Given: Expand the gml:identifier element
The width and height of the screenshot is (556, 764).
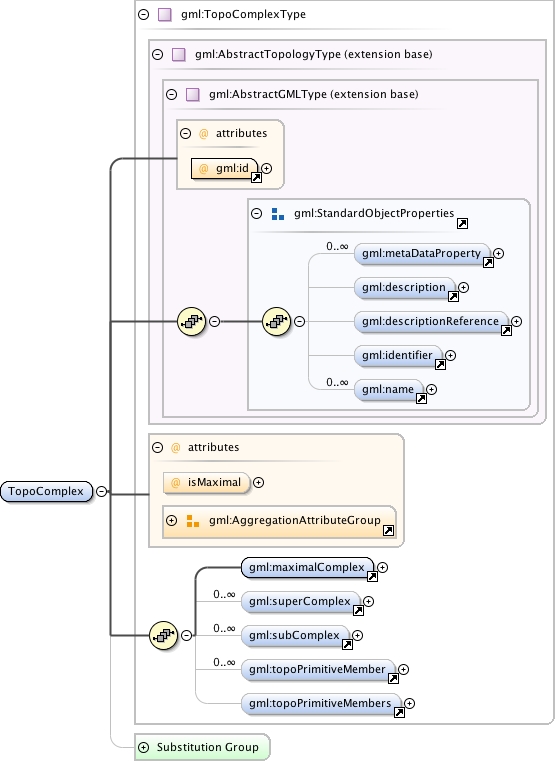Looking at the screenshot, I should pyautogui.click(x=450, y=356).
